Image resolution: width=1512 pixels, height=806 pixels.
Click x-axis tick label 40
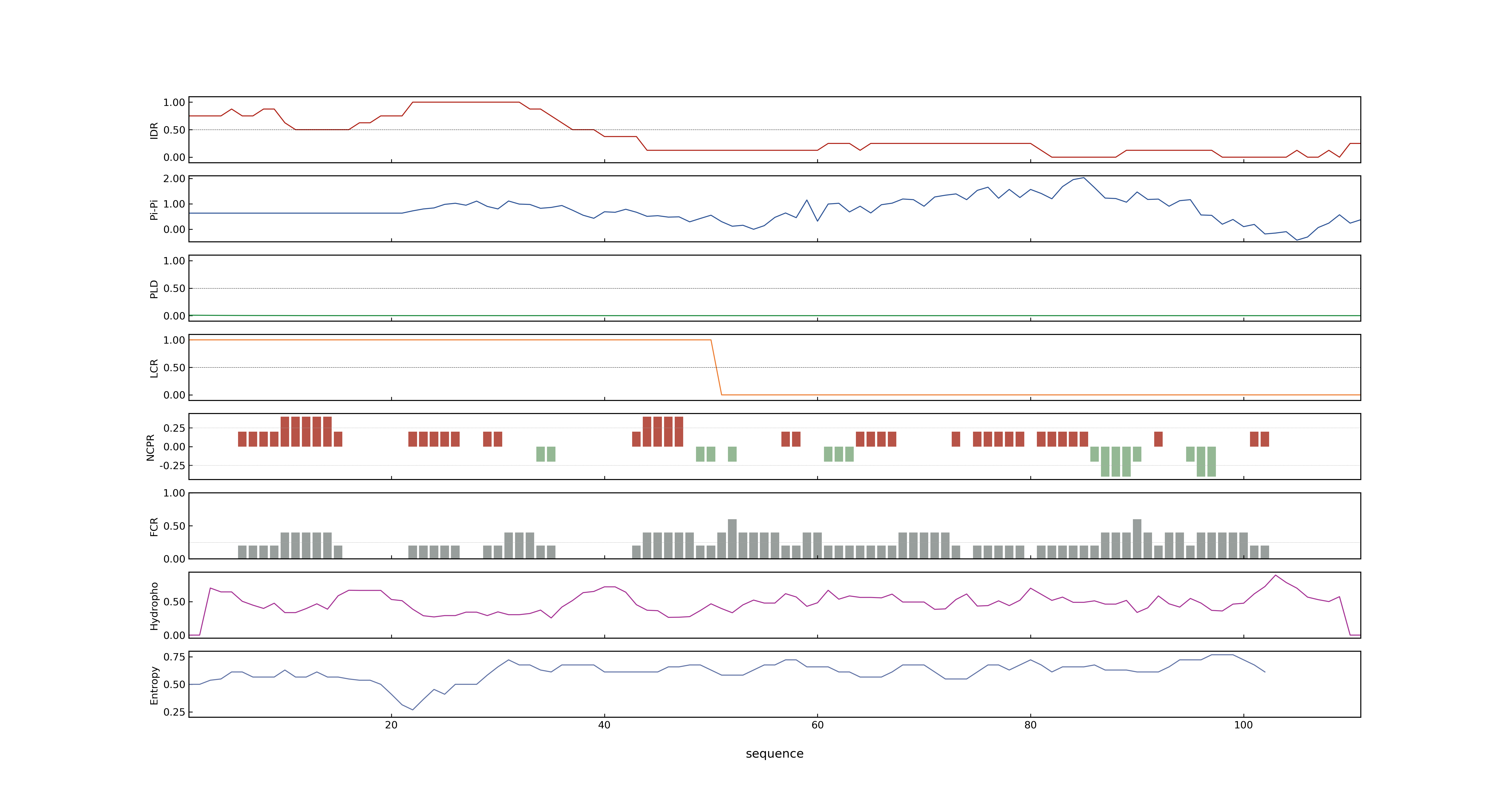tap(604, 725)
